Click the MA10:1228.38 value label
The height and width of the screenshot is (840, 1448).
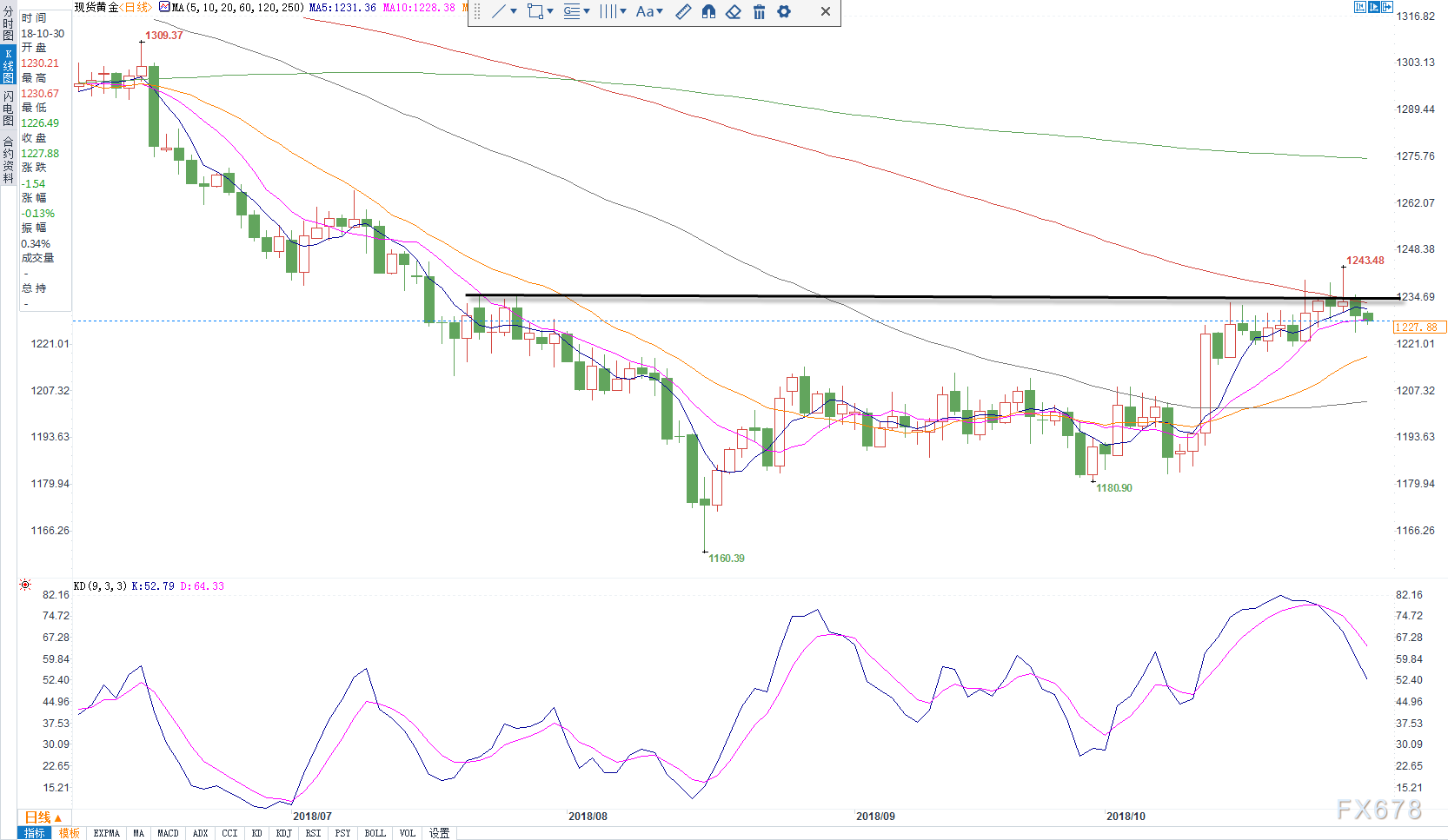click(x=419, y=7)
